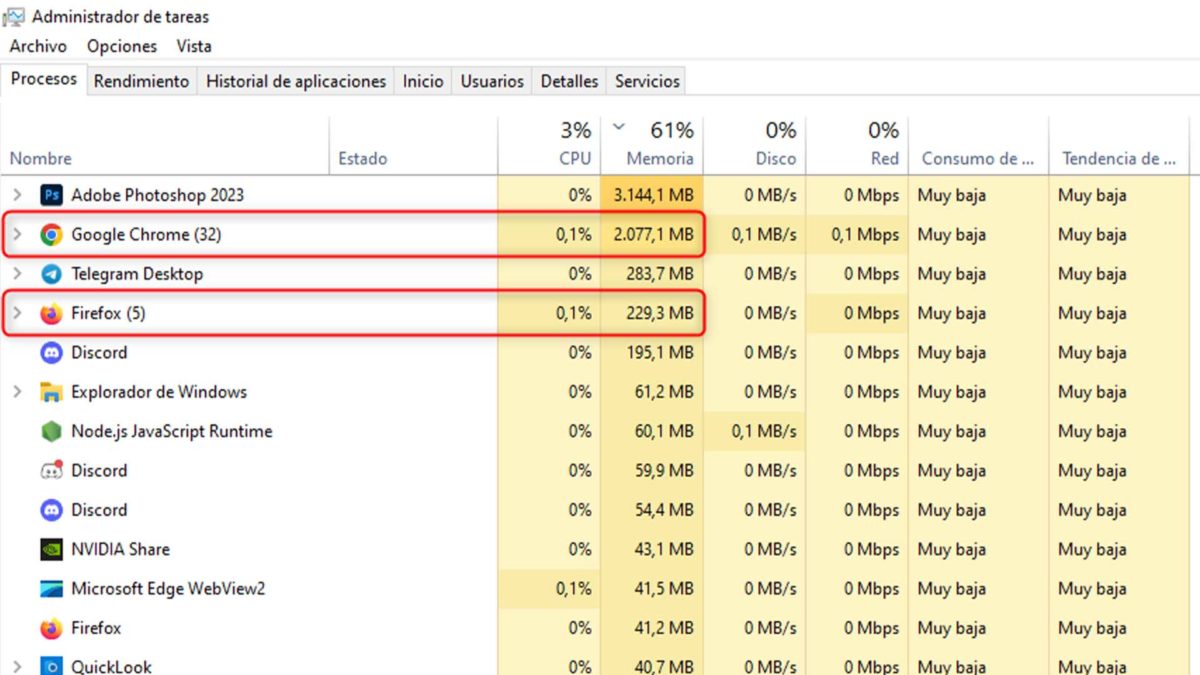1200x675 pixels.
Task: Switch to the Detalles tab
Action: pyautogui.click(x=569, y=81)
